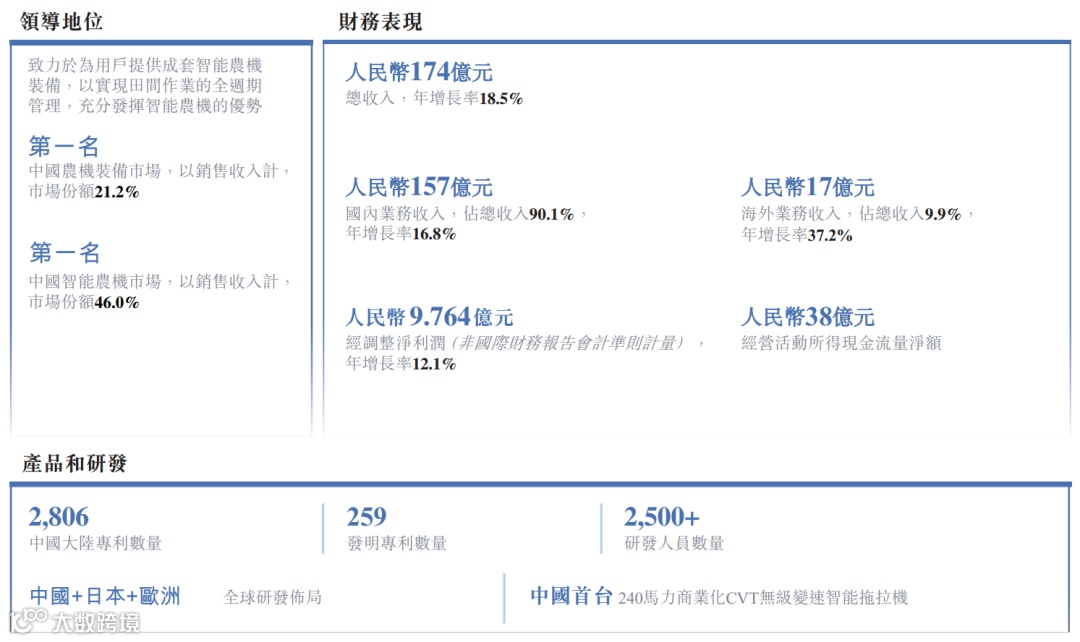
Task: Click the 人民幣174億元 total revenue figure
Action: (x=419, y=72)
